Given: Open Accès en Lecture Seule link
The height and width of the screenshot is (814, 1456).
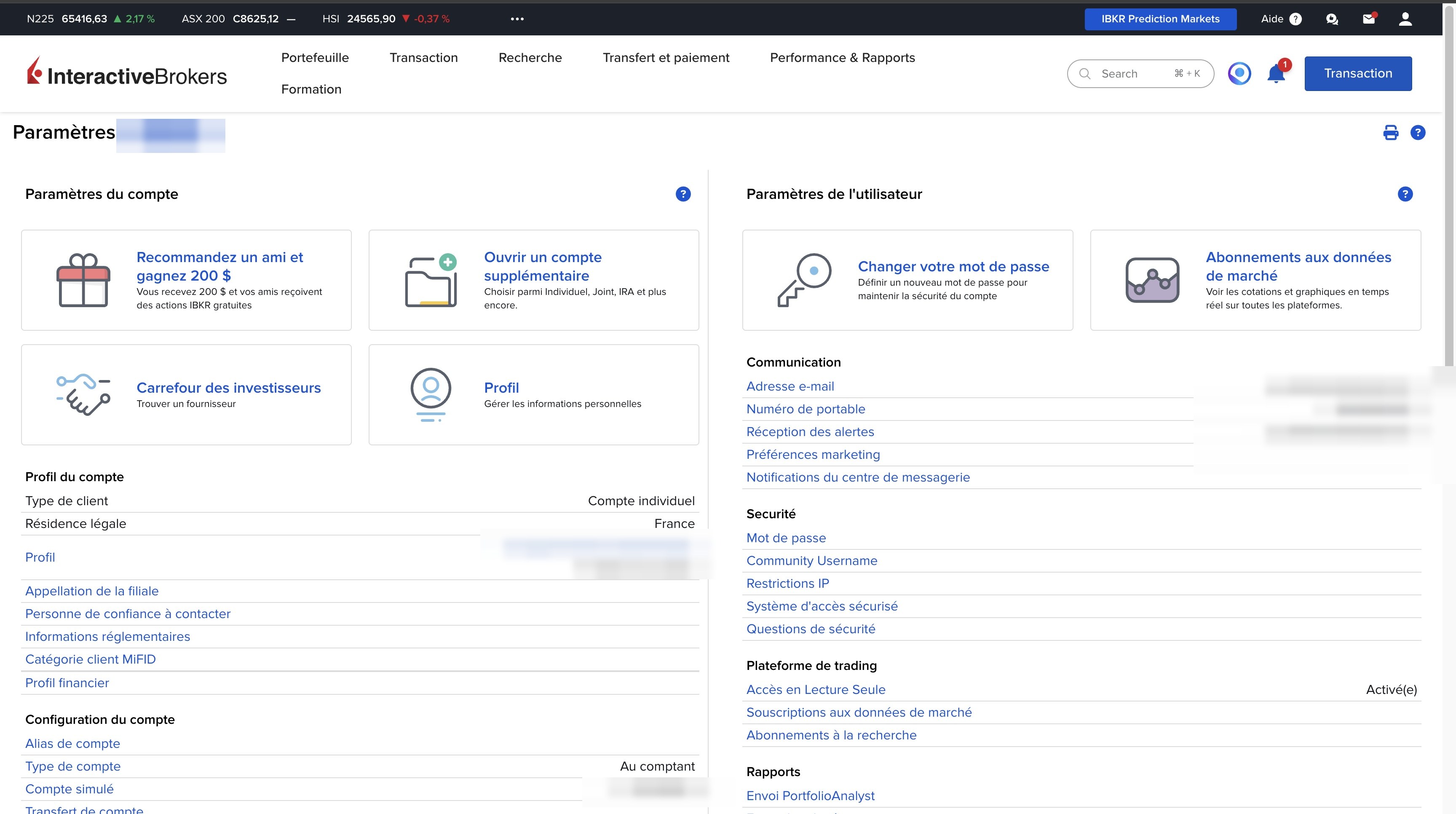Looking at the screenshot, I should tap(816, 690).
